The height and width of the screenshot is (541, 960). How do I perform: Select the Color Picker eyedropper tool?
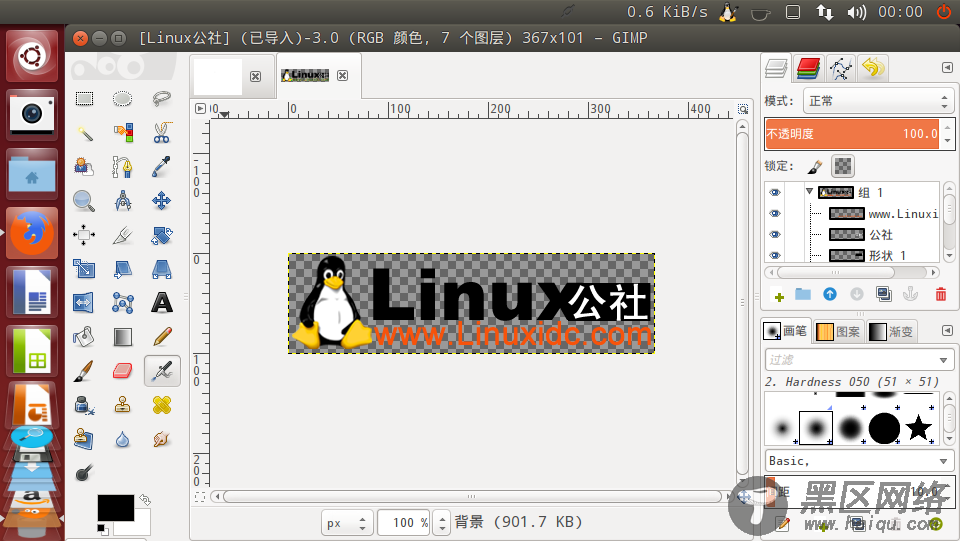coord(162,166)
